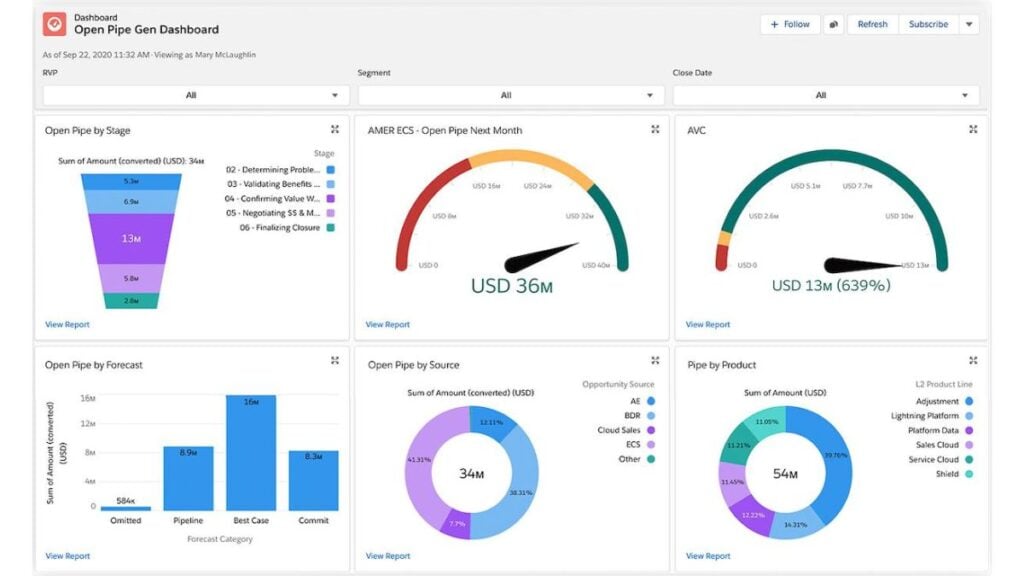Click the Follow button
Viewport: 1024px width, 576px height.
pyautogui.click(x=789, y=24)
